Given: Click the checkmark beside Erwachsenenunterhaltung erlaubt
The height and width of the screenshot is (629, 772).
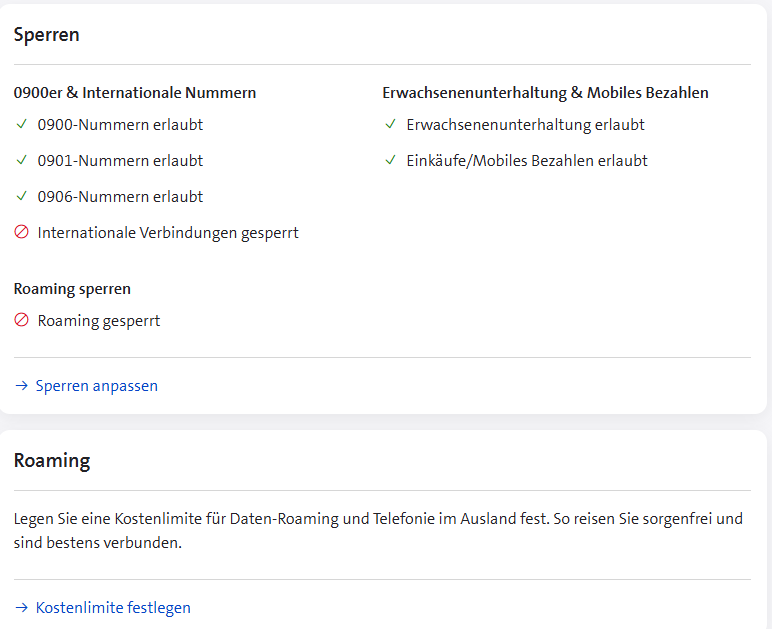Looking at the screenshot, I should coord(391,125).
